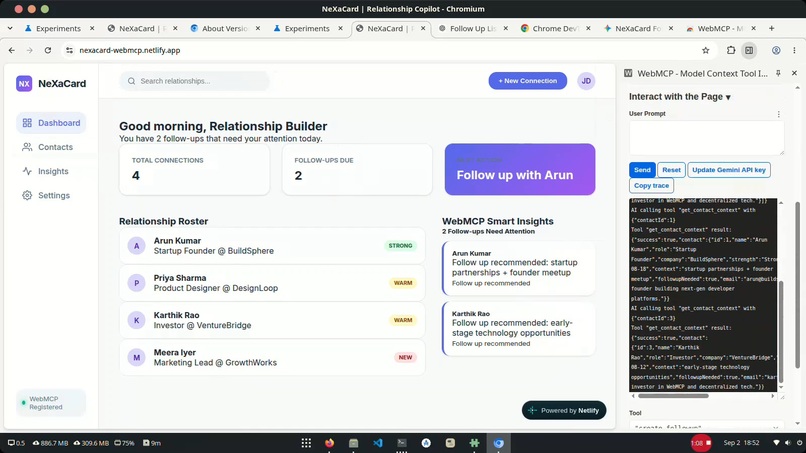Click the NEW badge on Meera Iyer
Viewport: 806px width, 453px height.
point(405,357)
